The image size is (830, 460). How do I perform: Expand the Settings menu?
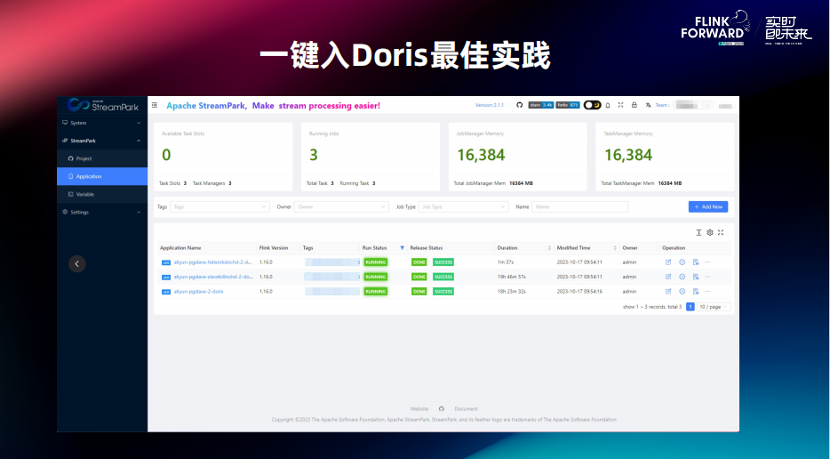click(102, 212)
